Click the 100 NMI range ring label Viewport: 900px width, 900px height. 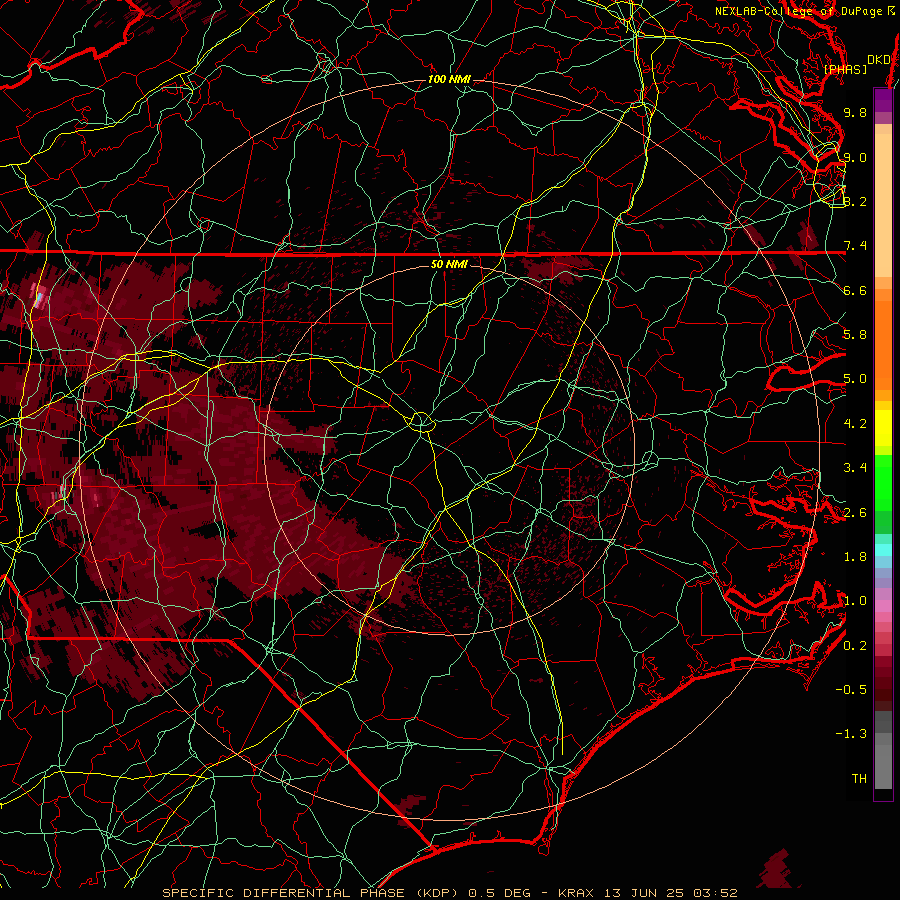click(x=449, y=79)
